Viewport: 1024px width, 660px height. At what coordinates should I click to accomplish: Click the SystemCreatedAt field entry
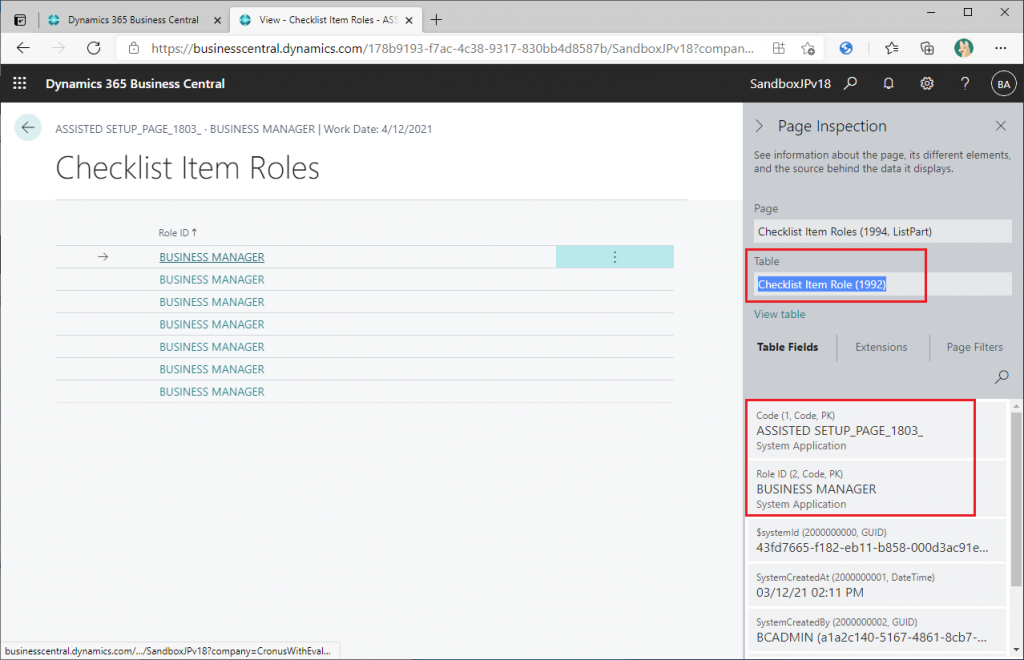pyautogui.click(x=876, y=585)
